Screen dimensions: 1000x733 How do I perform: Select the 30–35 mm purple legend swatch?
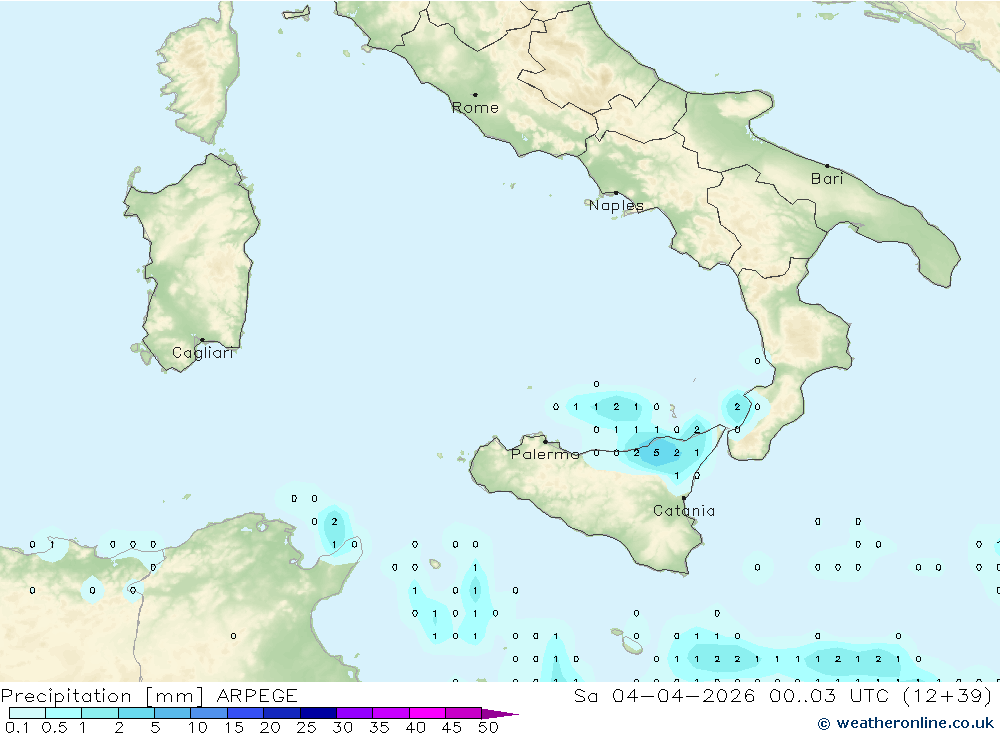point(354,713)
